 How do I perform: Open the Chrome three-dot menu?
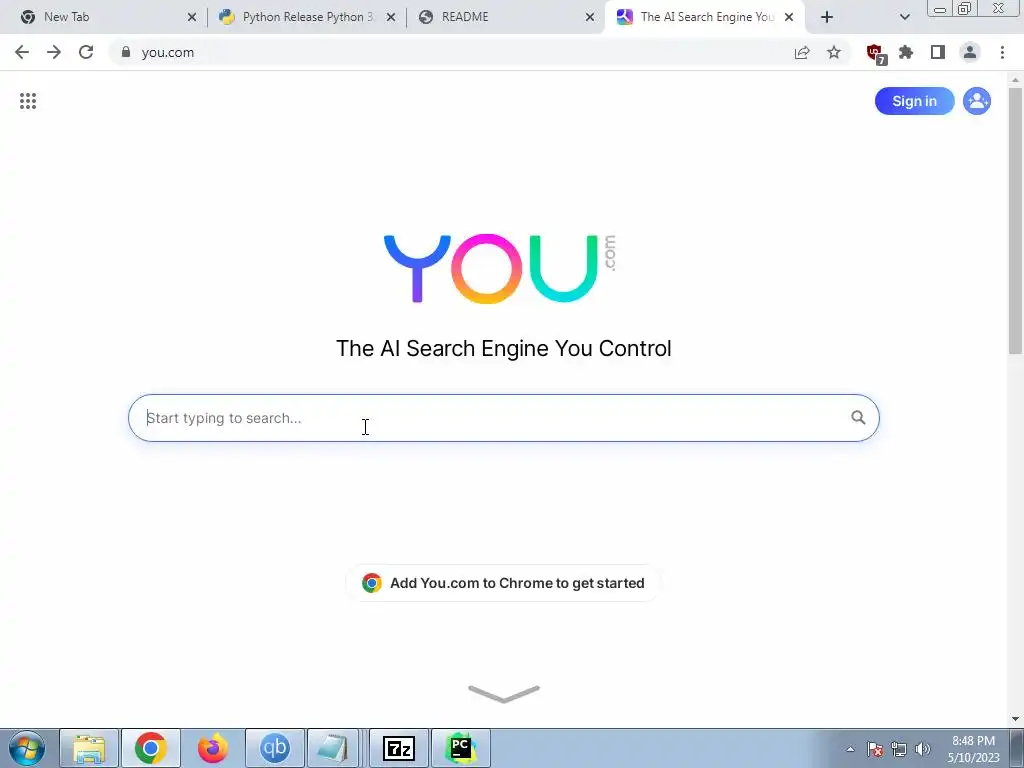pyautogui.click(x=1002, y=52)
